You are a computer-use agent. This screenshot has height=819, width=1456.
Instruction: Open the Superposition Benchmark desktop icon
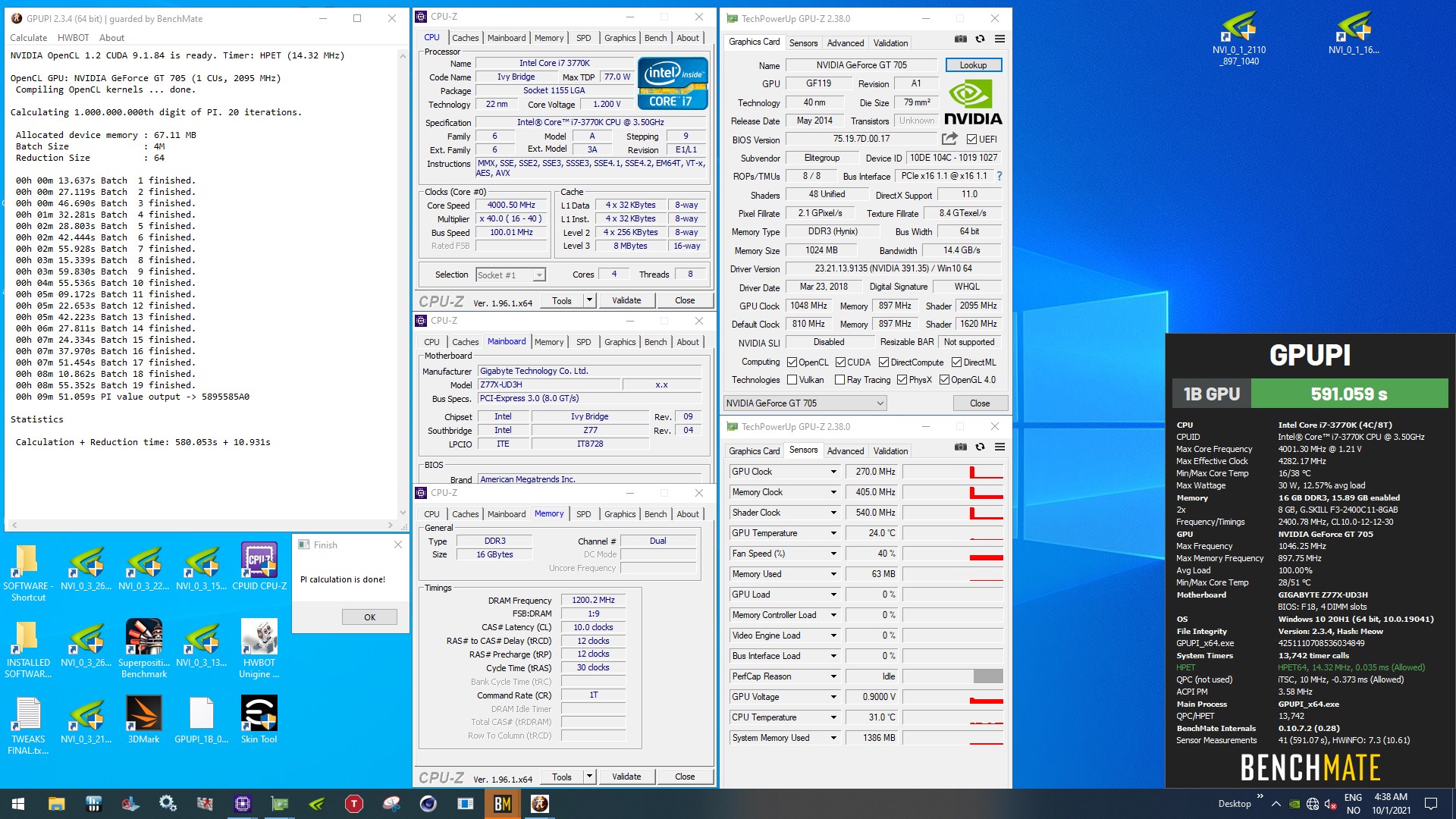coord(144,648)
